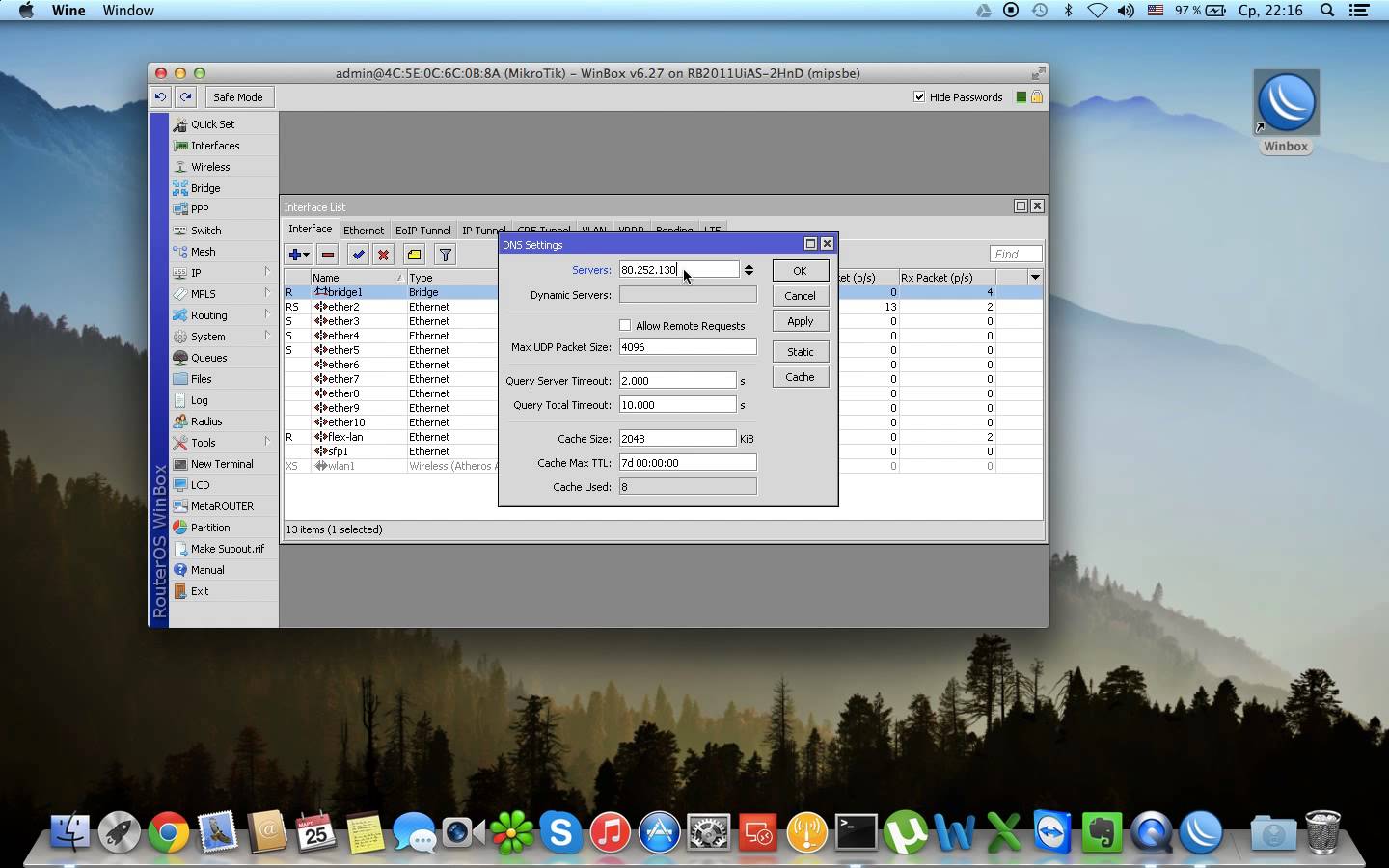
Task: Open Spotlight search in the menu bar
Action: [x=1327, y=11]
